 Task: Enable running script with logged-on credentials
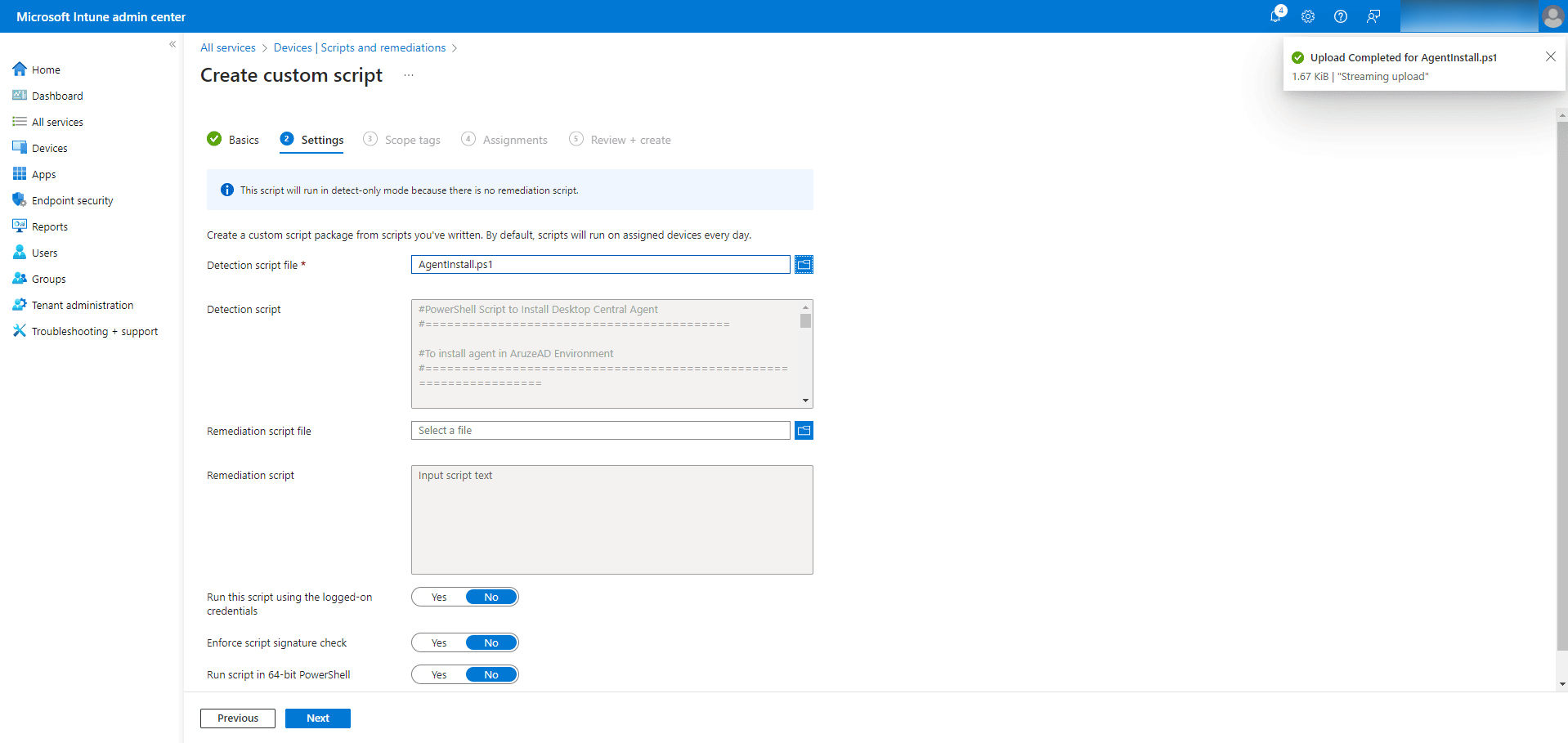[x=438, y=597]
